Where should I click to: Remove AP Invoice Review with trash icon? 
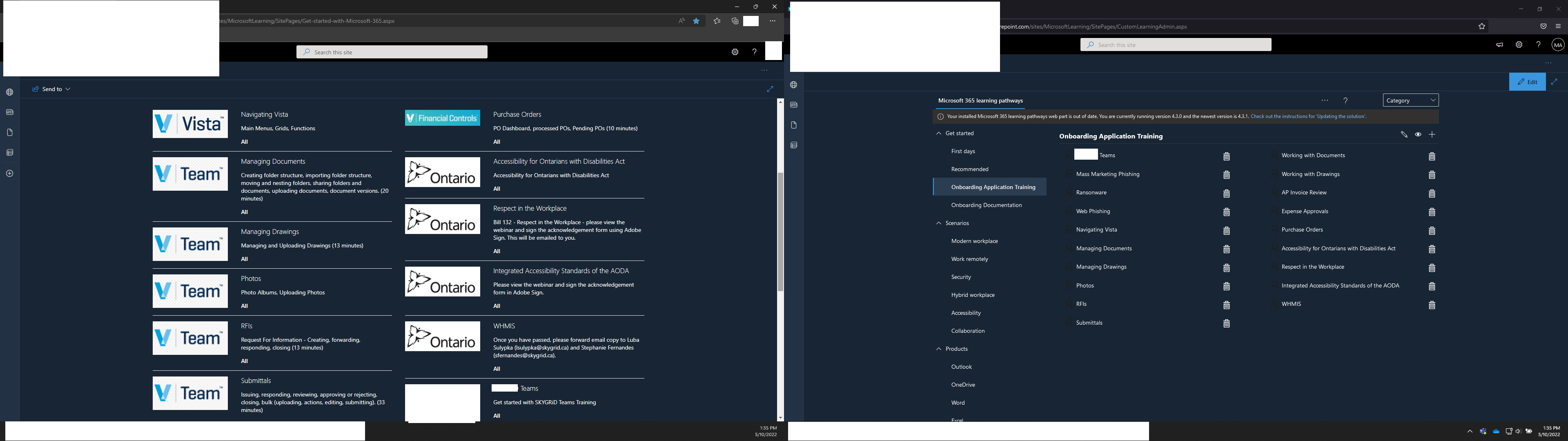pos(1432,194)
